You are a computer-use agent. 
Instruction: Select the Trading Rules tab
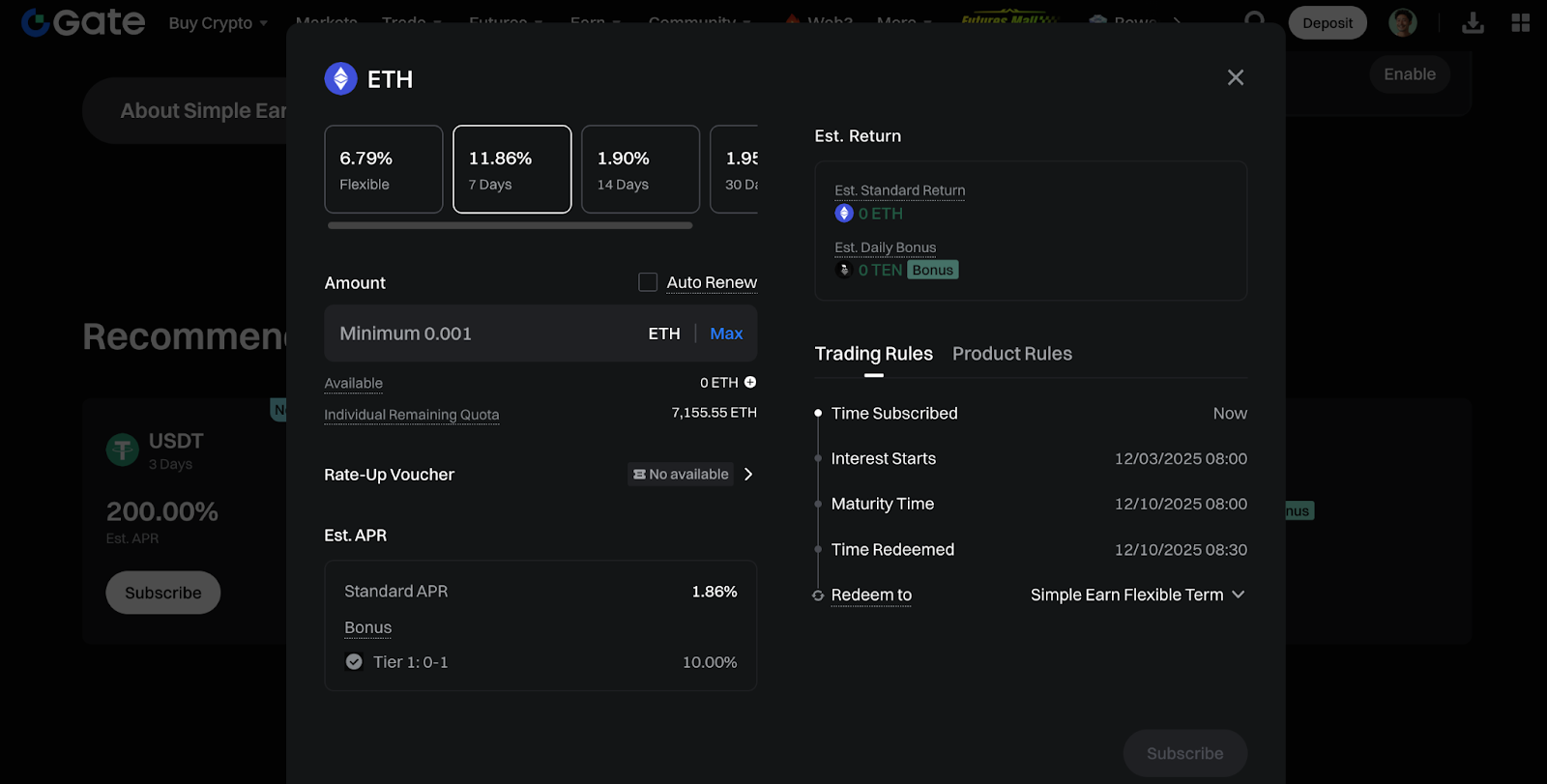pyautogui.click(x=873, y=354)
